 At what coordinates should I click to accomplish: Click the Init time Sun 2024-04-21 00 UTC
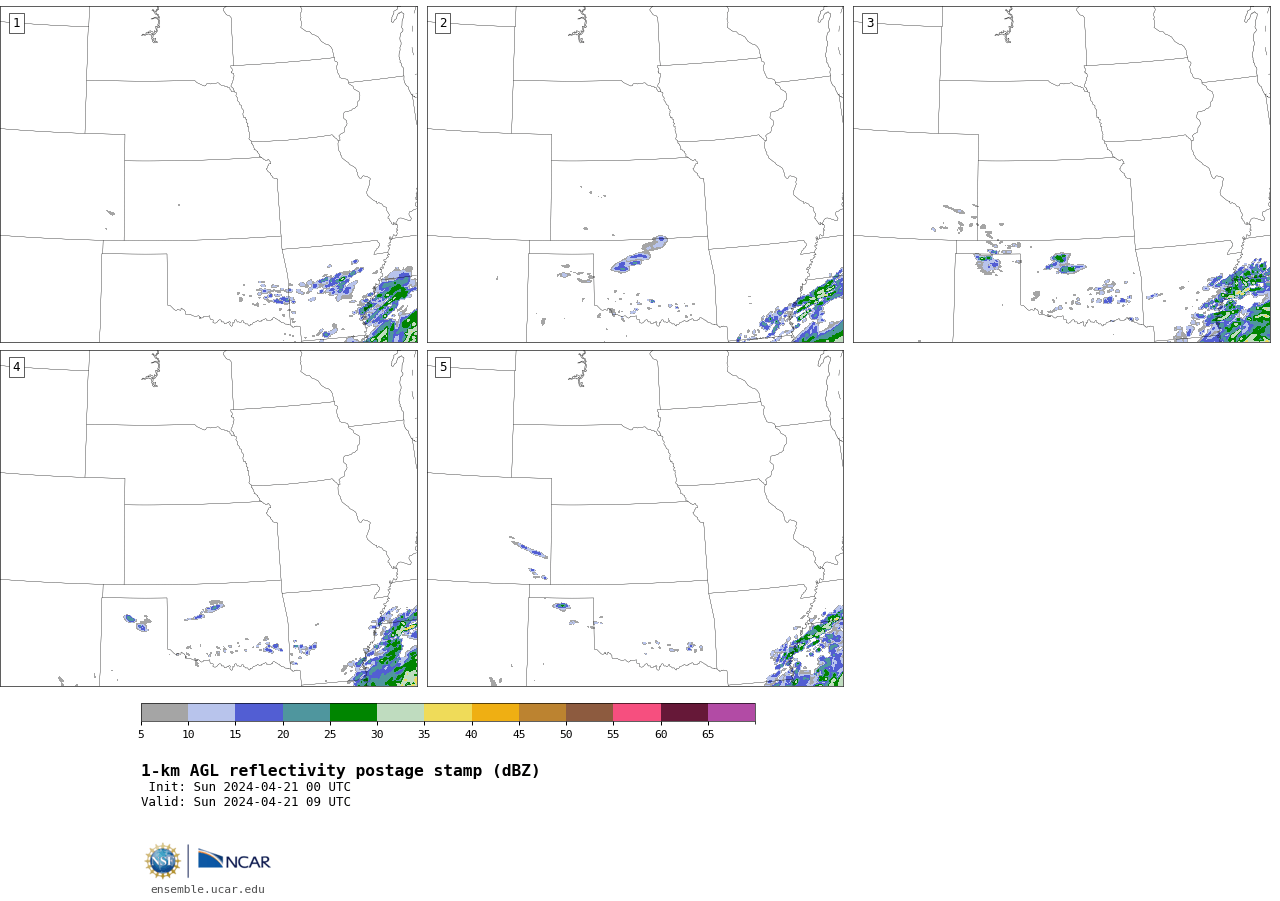pos(250,787)
